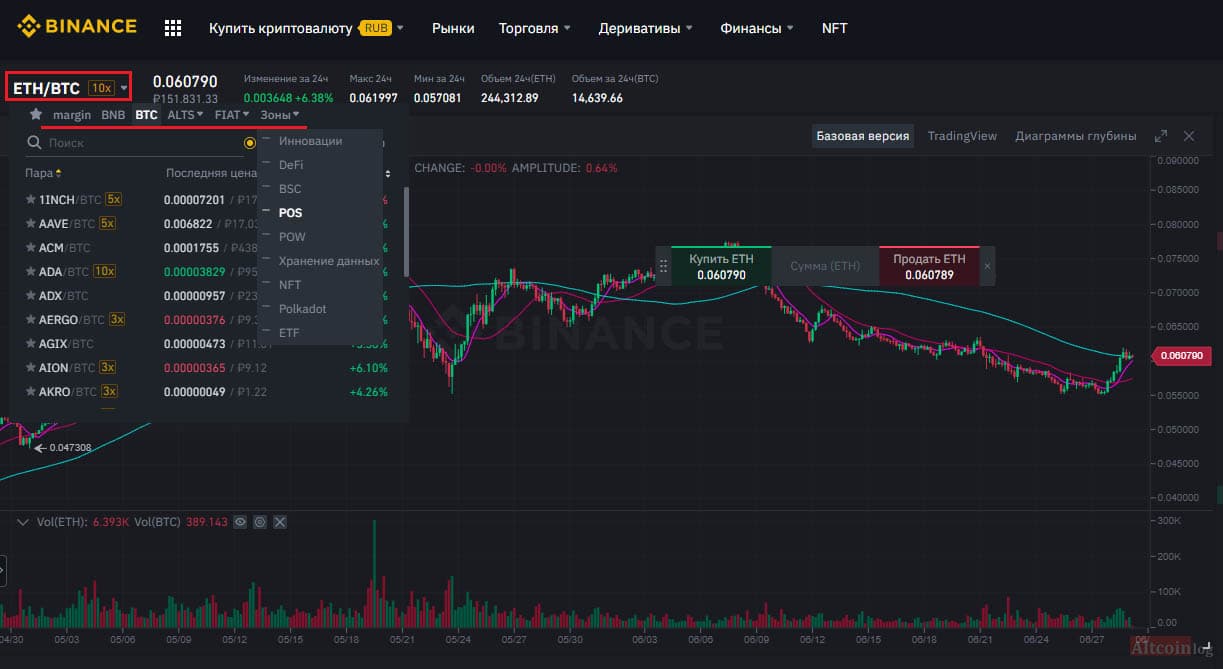Open the apps grid menu
1223x669 pixels.
173,28
